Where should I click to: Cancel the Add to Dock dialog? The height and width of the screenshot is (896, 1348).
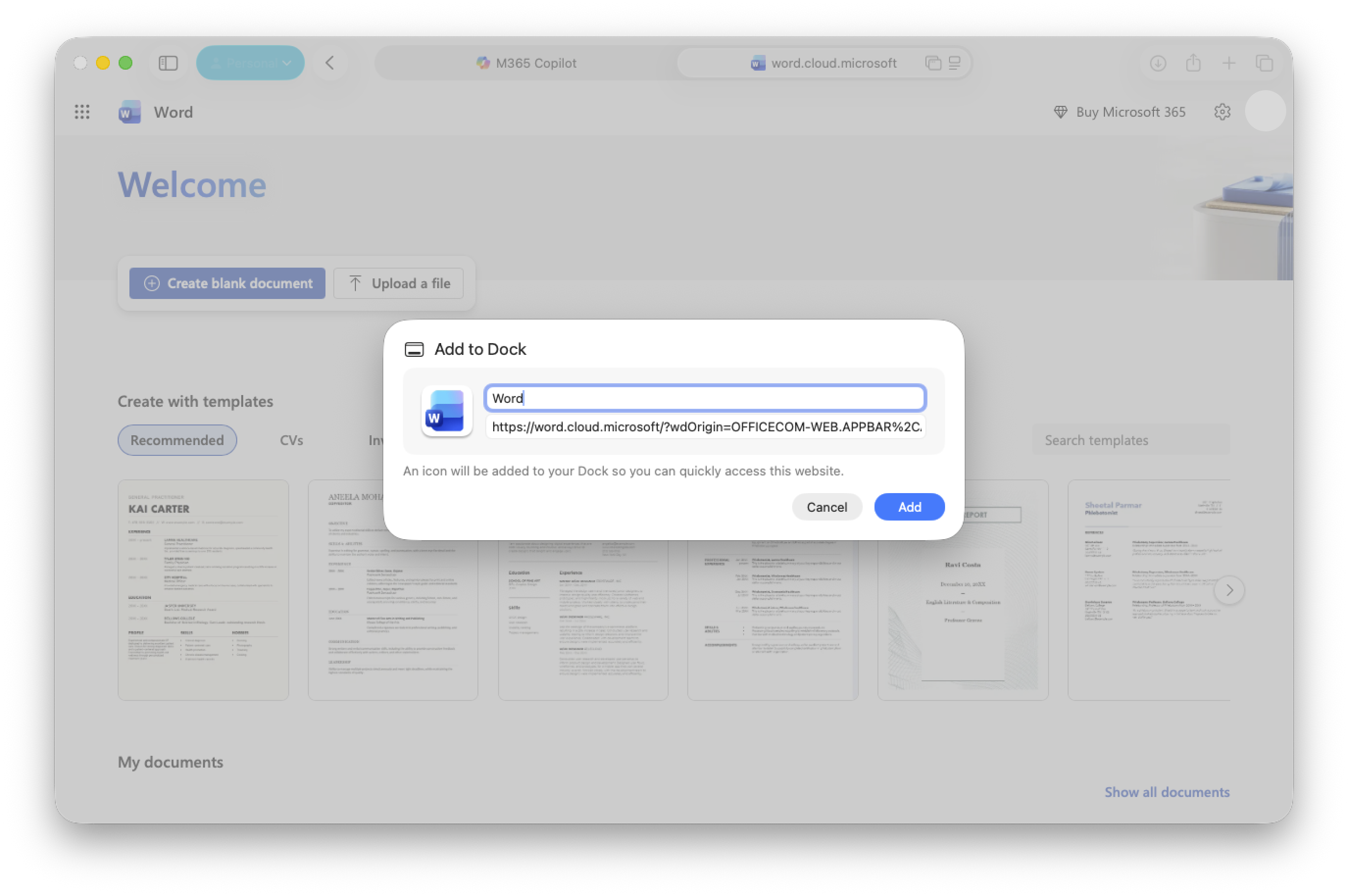(x=826, y=507)
